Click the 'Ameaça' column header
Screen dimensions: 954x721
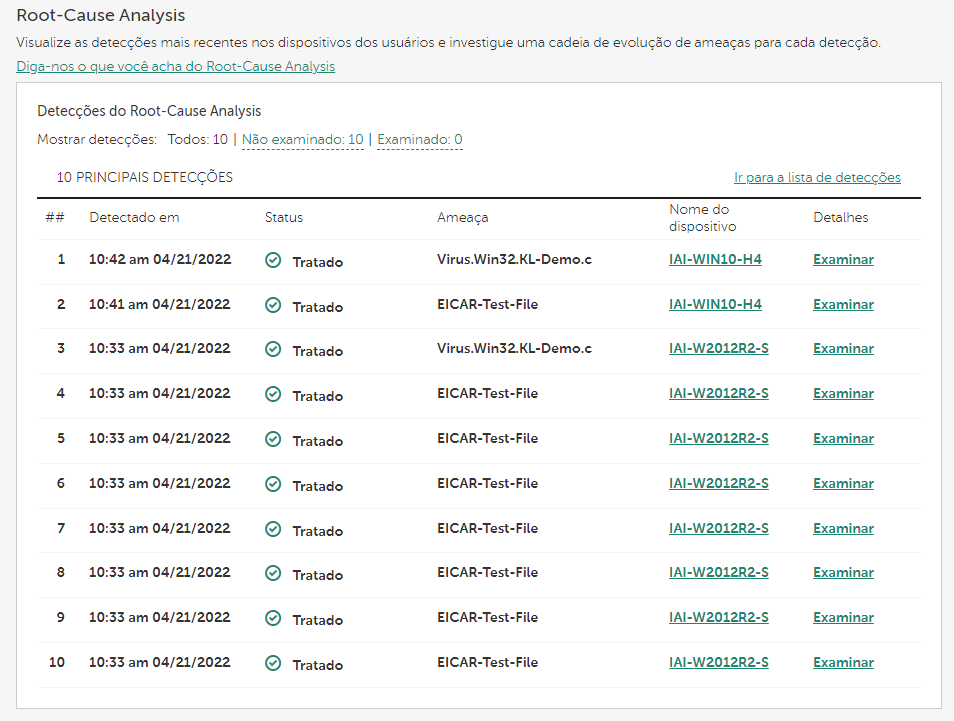[462, 218]
